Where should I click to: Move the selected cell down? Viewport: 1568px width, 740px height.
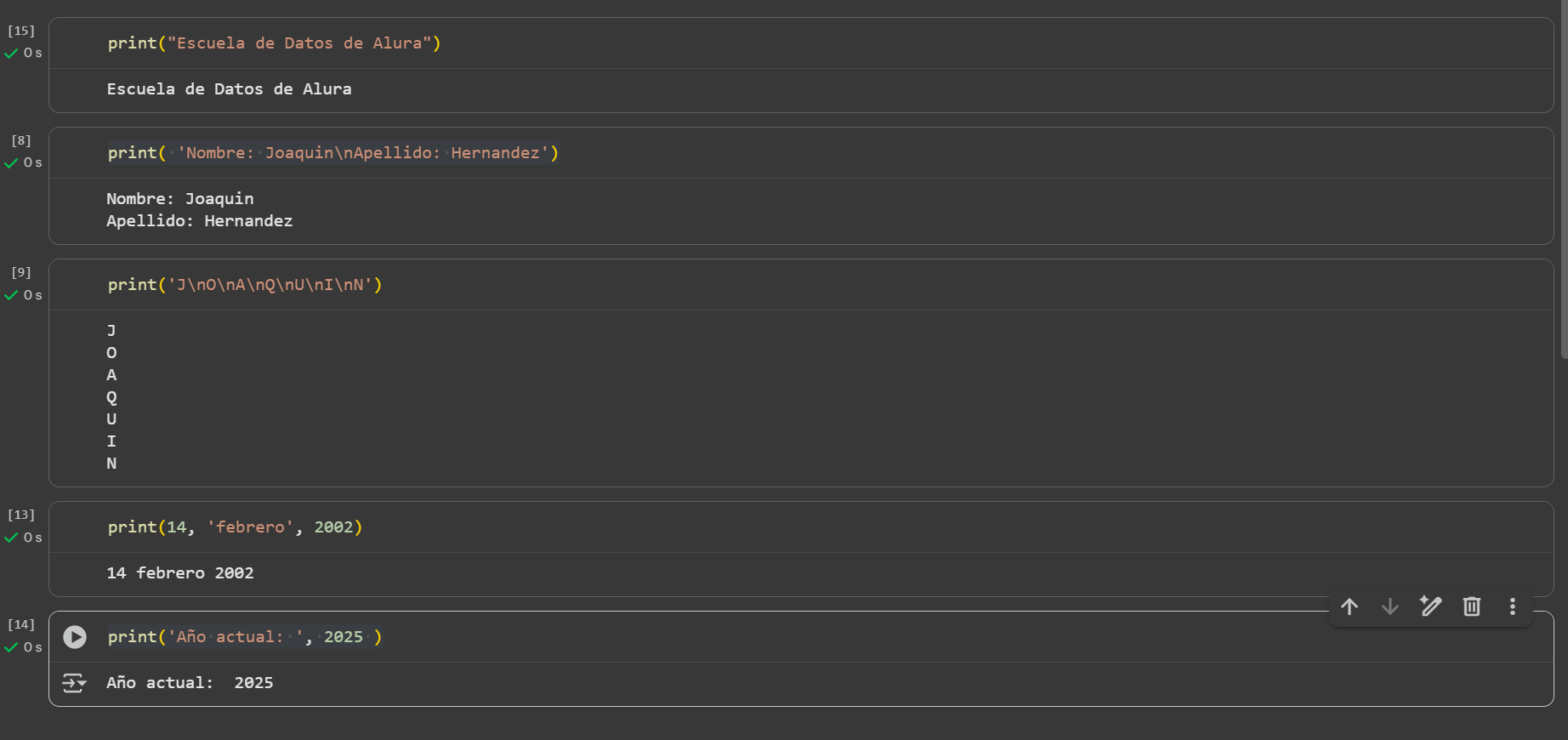pyautogui.click(x=1390, y=606)
